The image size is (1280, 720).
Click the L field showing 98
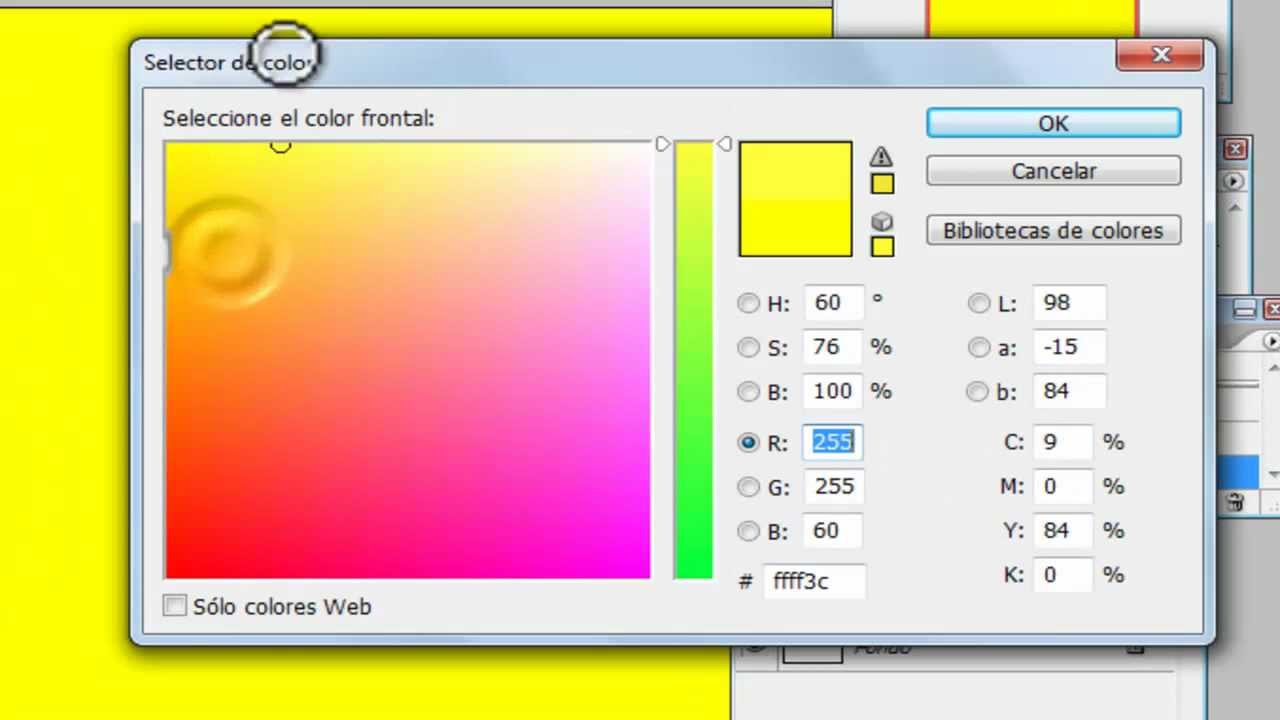point(1070,303)
